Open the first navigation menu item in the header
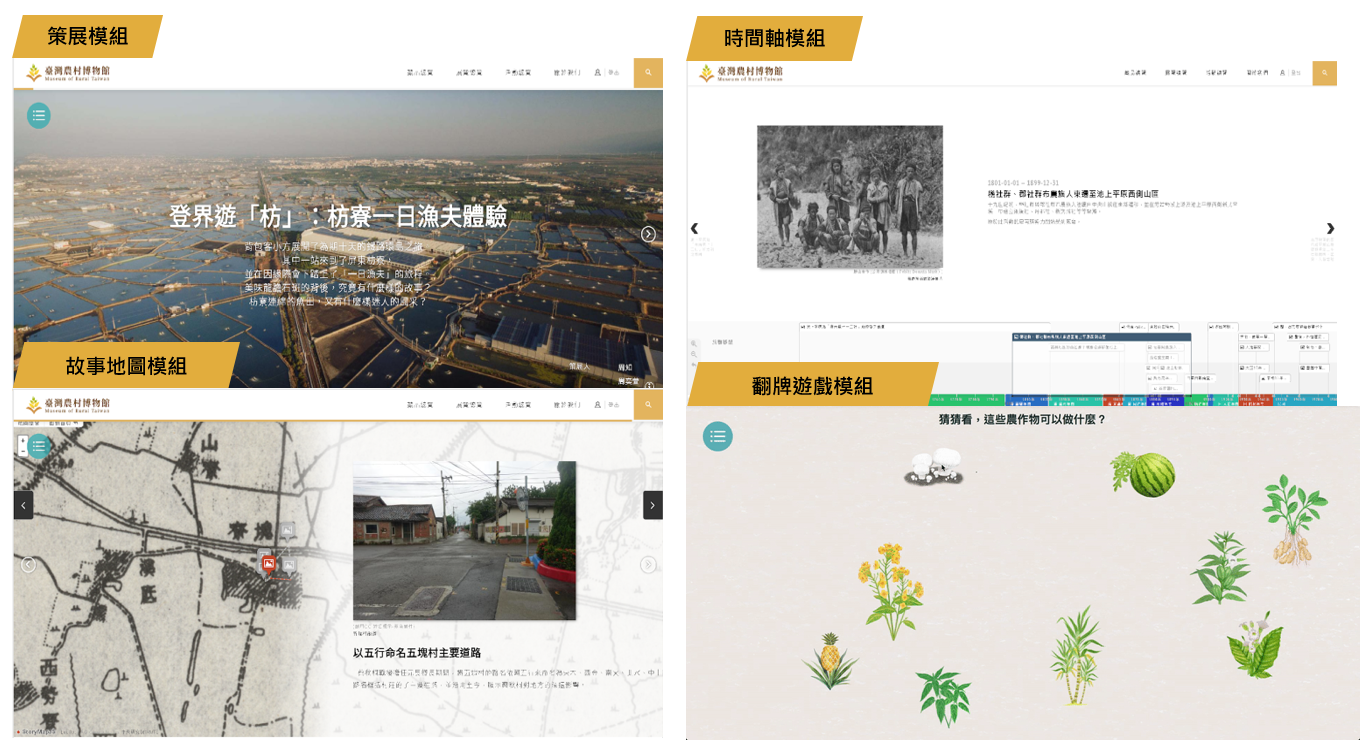1371x755 pixels. click(421, 72)
